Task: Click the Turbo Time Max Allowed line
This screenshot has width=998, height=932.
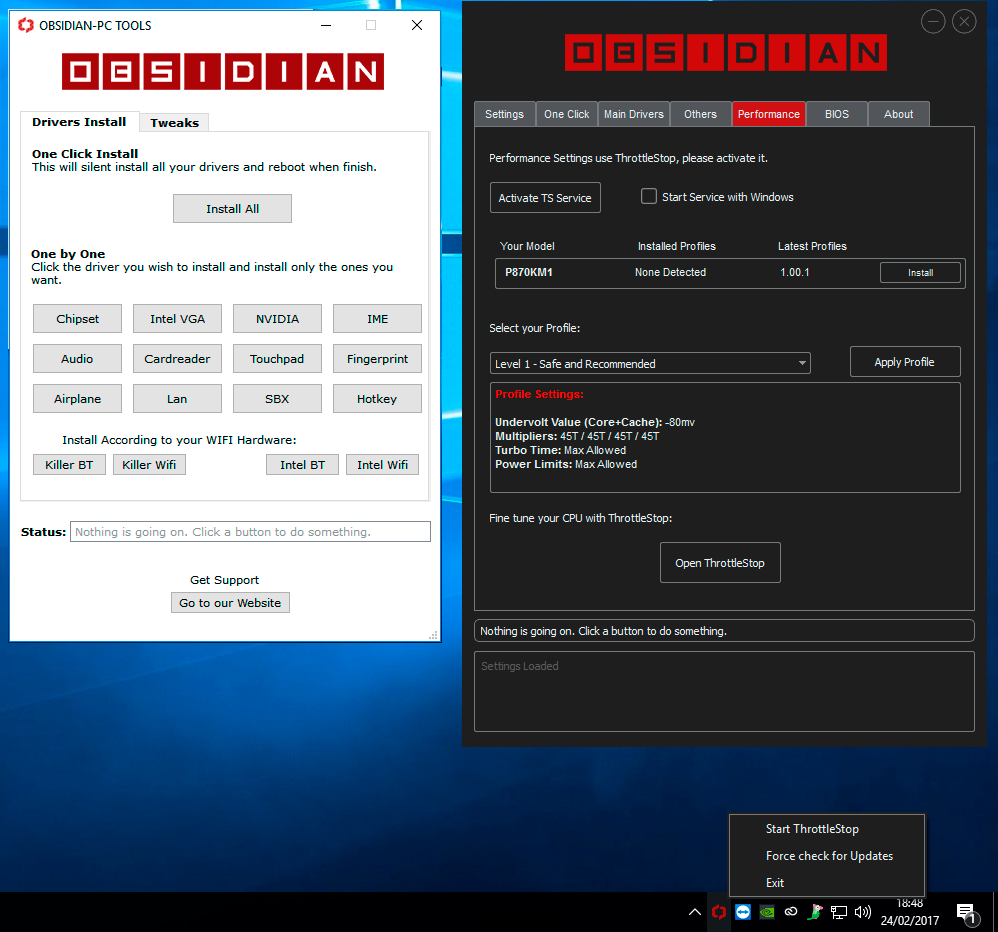Action: (x=561, y=450)
